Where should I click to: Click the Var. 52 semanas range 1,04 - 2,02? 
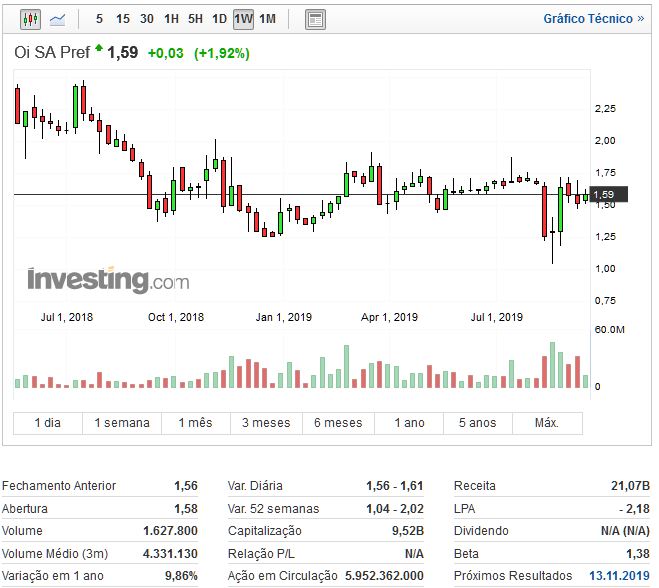point(395,509)
